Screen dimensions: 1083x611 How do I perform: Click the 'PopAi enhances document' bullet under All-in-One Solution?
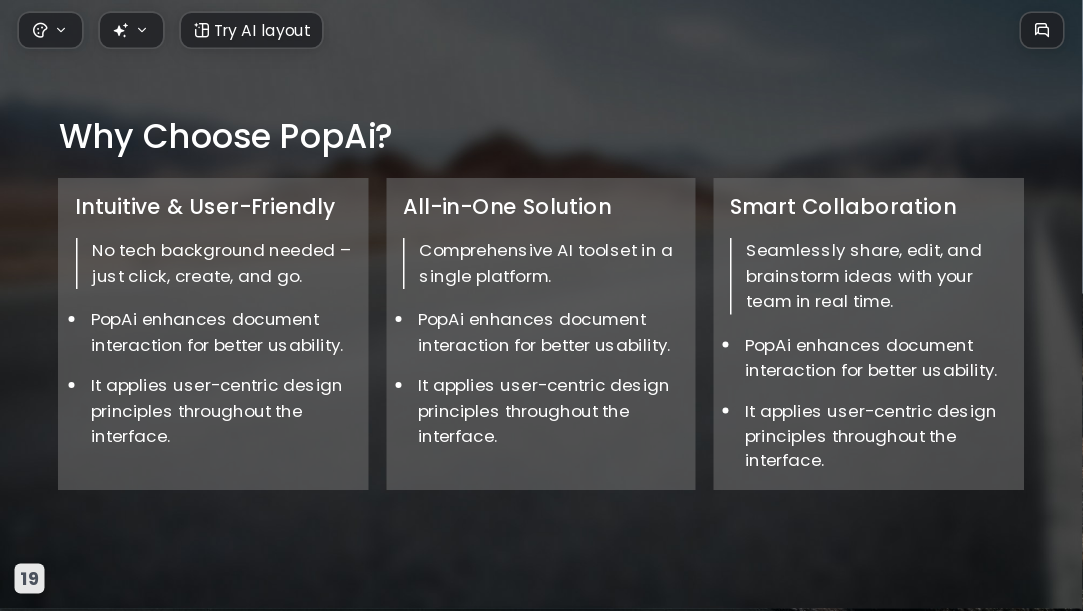pyautogui.click(x=544, y=332)
